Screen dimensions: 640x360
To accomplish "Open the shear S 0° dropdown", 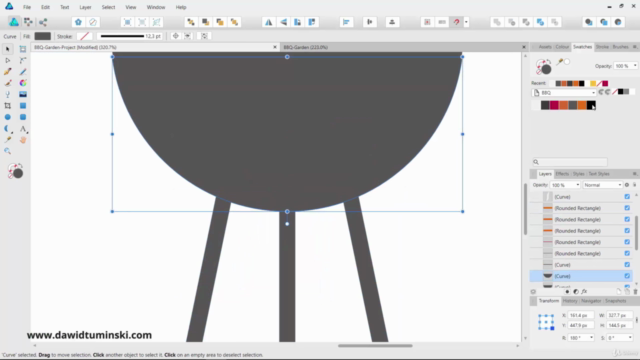I will coord(630,338).
